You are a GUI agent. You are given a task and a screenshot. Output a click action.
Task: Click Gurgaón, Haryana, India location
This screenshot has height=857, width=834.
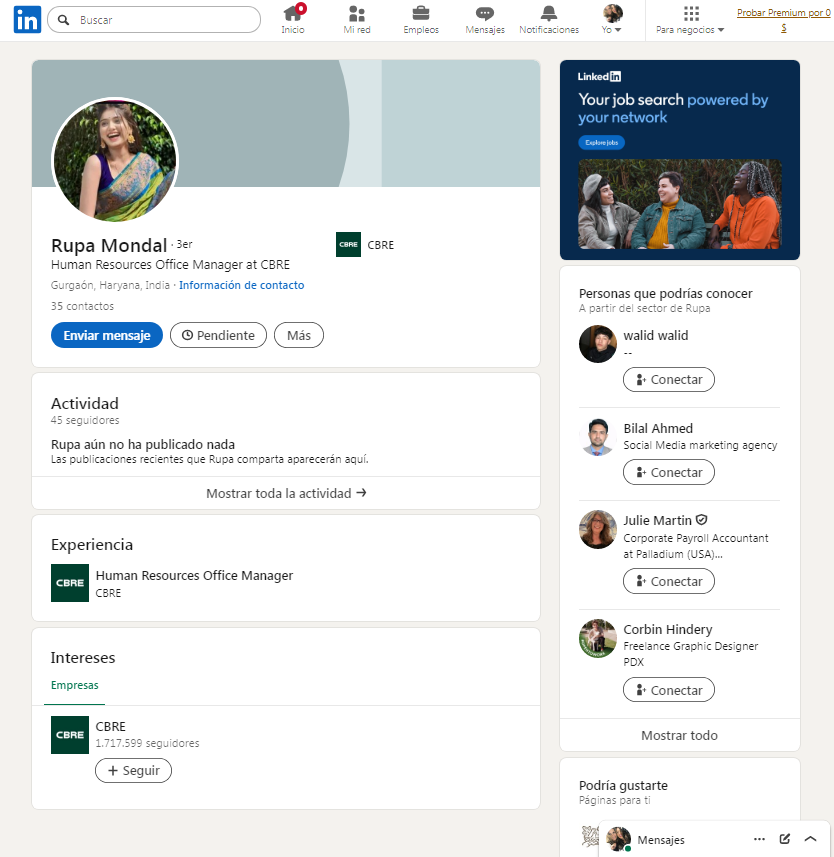(110, 285)
